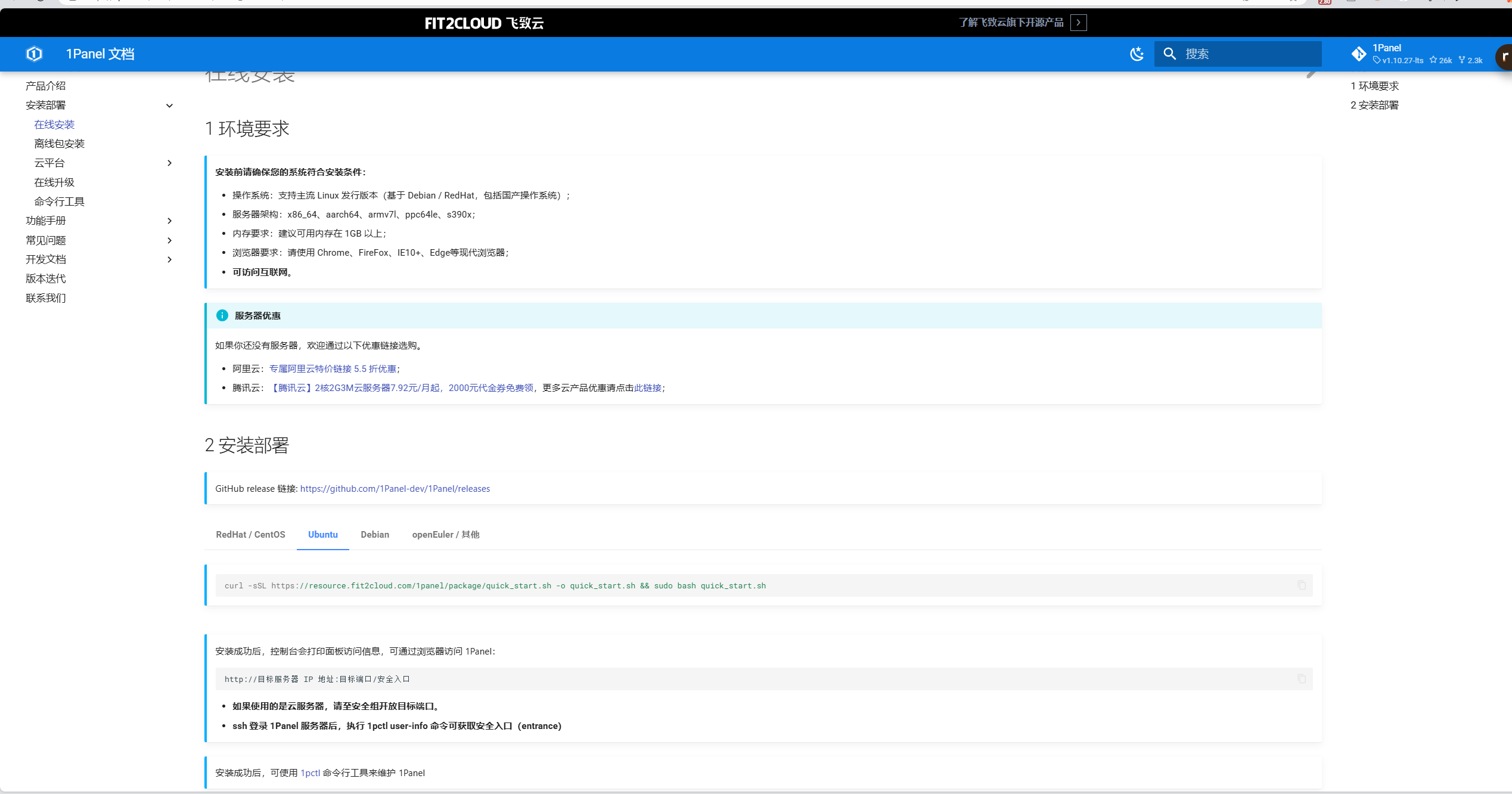Image resolution: width=1512 pixels, height=794 pixels.
Task: Open 命令行工具 in the sidebar
Action: click(60, 201)
